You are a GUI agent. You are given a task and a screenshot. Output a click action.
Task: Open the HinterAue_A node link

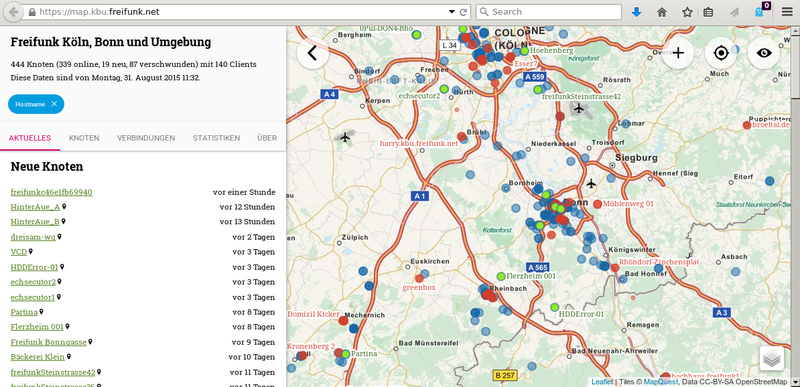point(35,207)
